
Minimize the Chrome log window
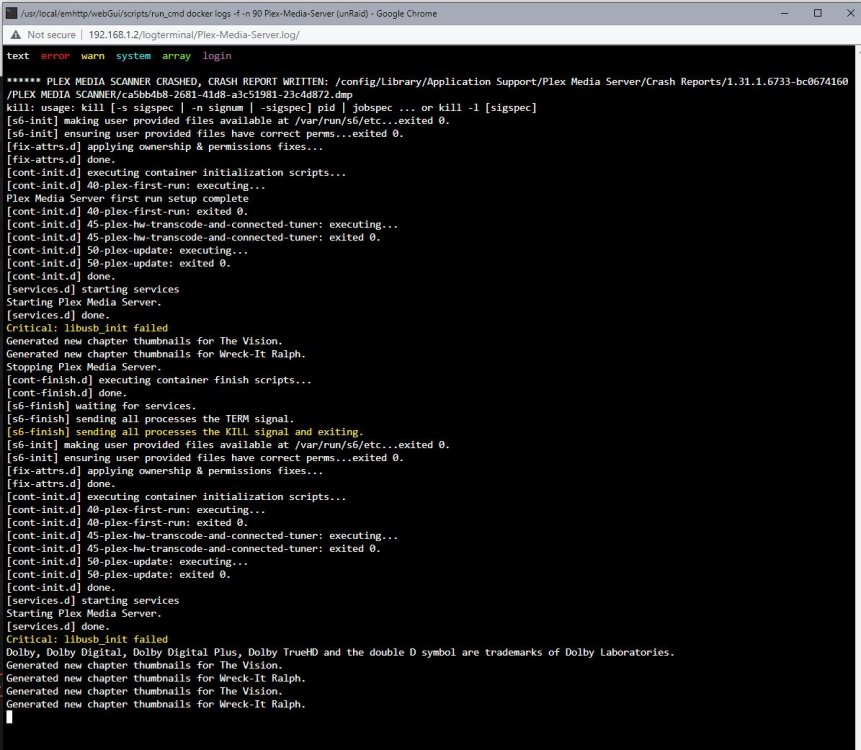(x=785, y=13)
